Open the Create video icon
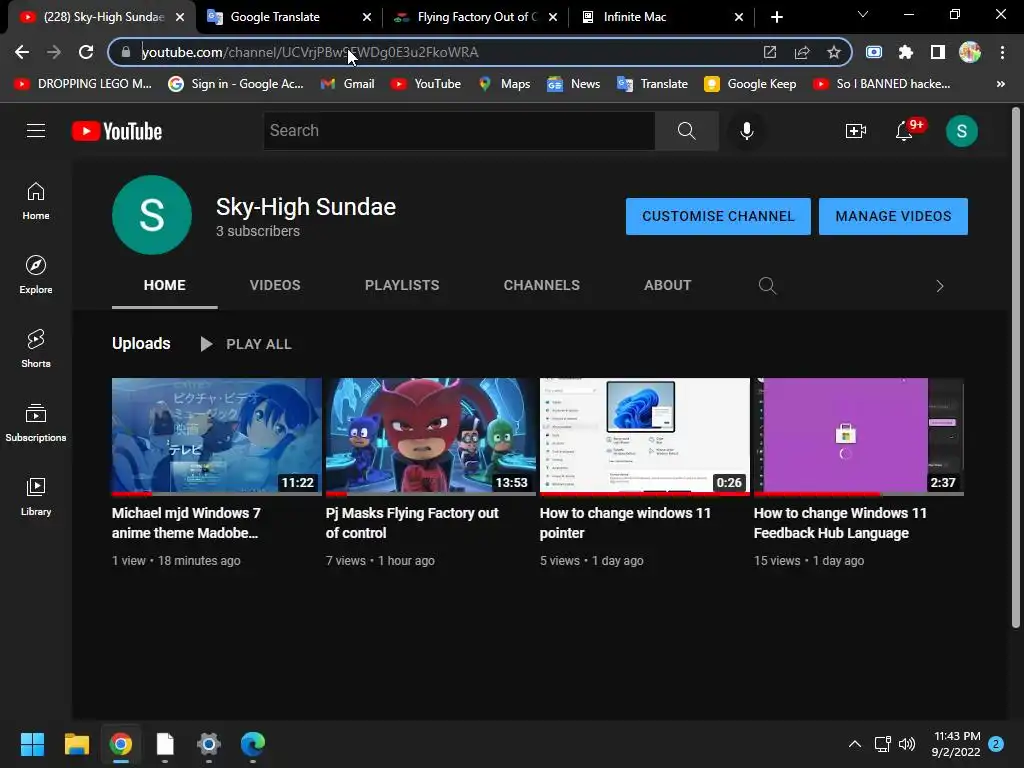Viewport: 1024px width, 768px height. tap(856, 131)
